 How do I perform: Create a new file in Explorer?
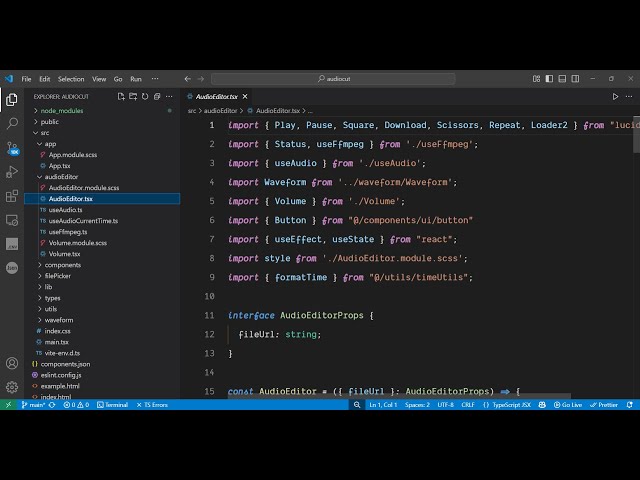(121, 97)
